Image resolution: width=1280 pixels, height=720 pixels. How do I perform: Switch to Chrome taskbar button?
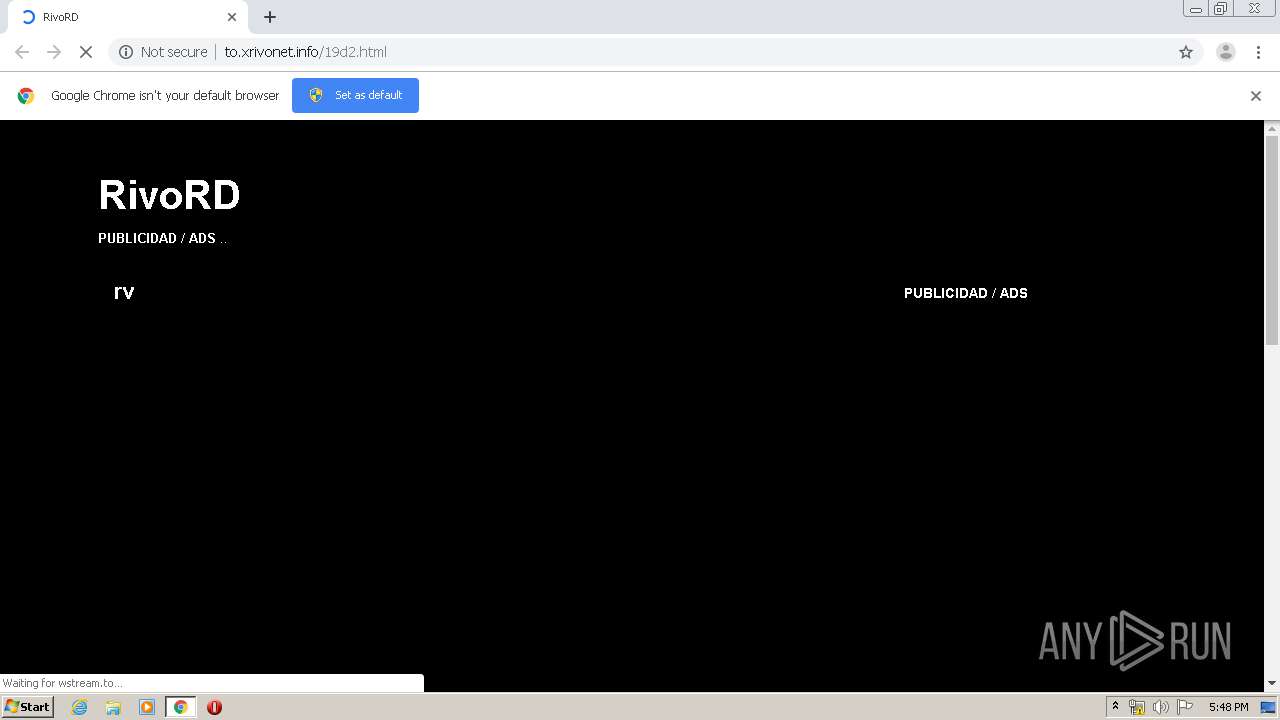180,707
